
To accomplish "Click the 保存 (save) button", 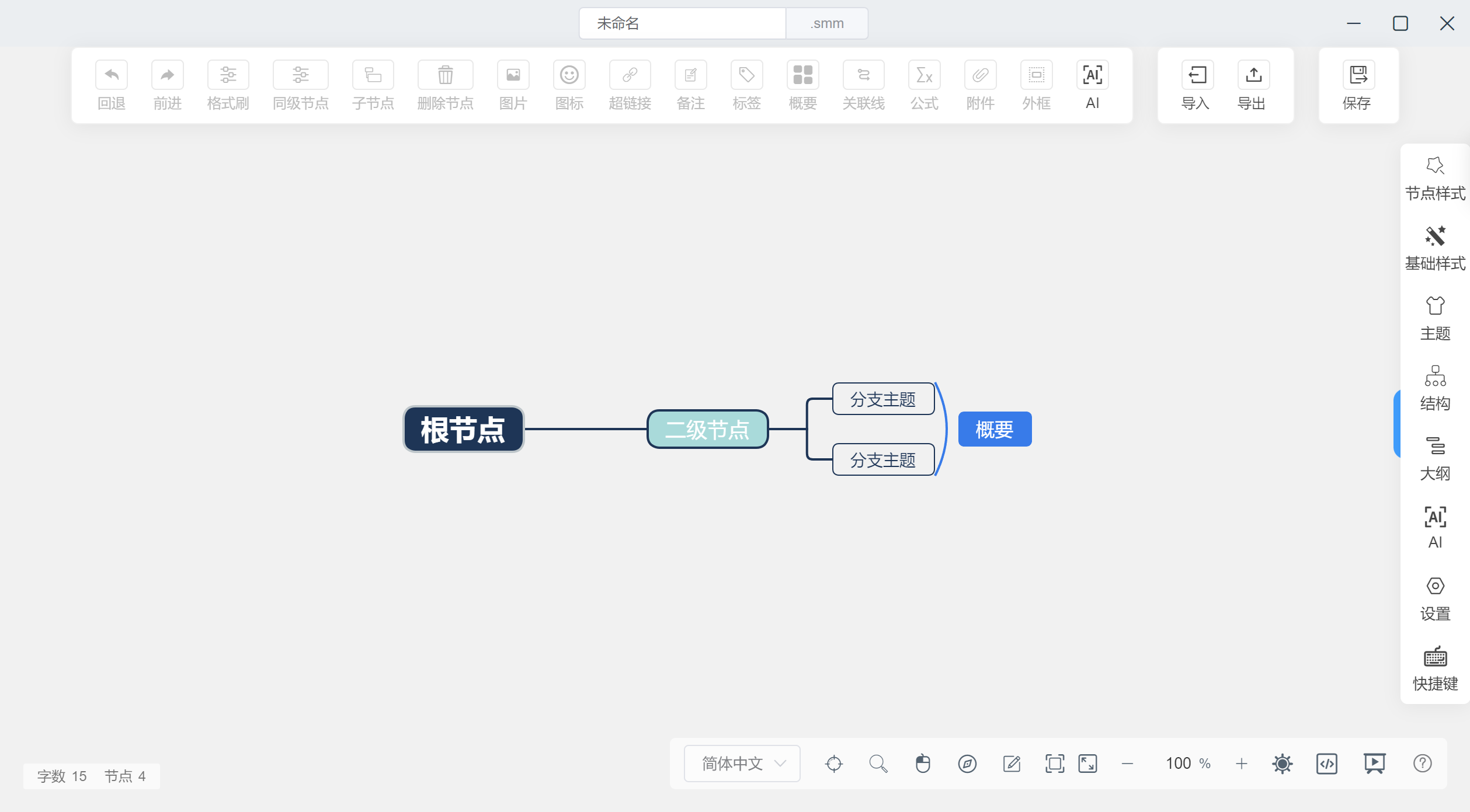I will [x=1358, y=85].
